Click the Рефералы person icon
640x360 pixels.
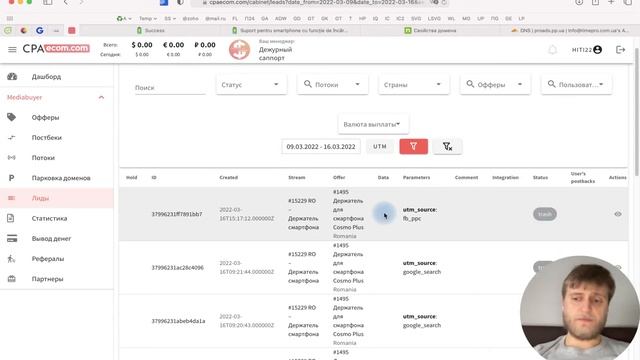[11, 259]
